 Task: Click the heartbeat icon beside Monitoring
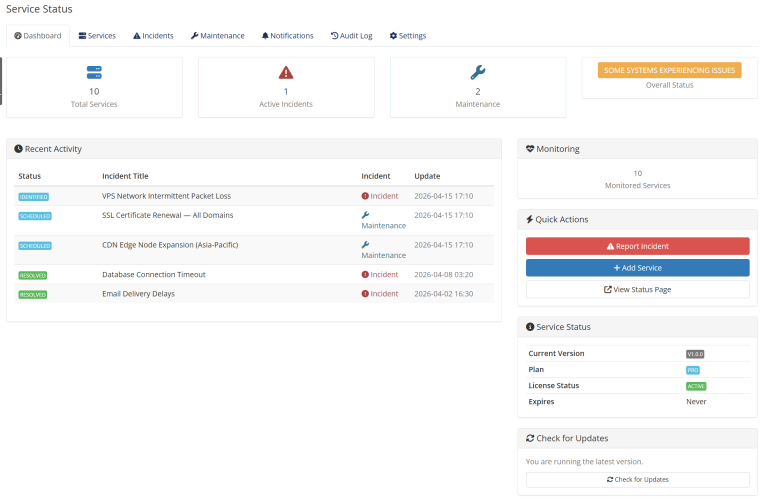pyautogui.click(x=530, y=149)
